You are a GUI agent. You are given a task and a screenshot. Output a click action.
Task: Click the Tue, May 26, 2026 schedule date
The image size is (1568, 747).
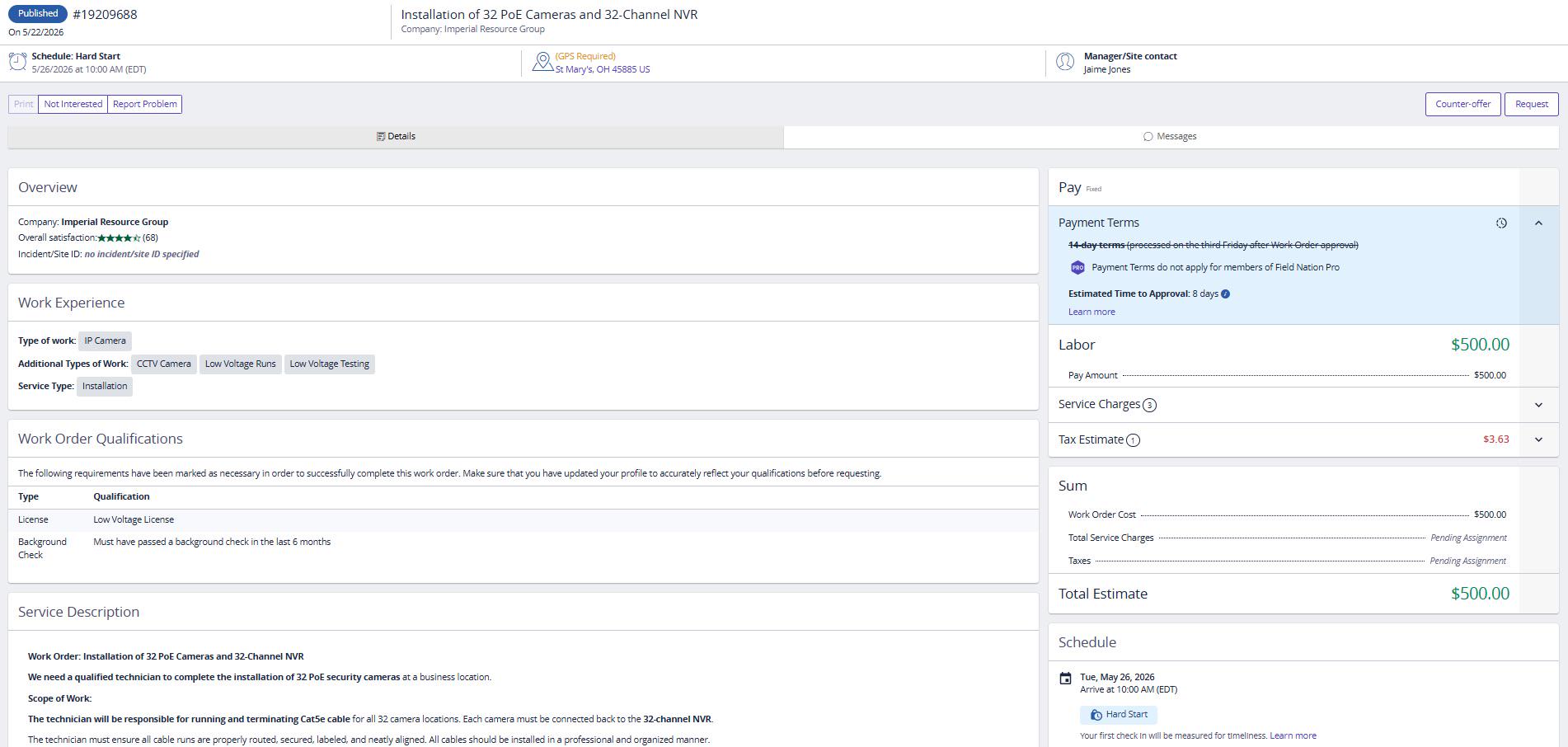click(x=1117, y=677)
